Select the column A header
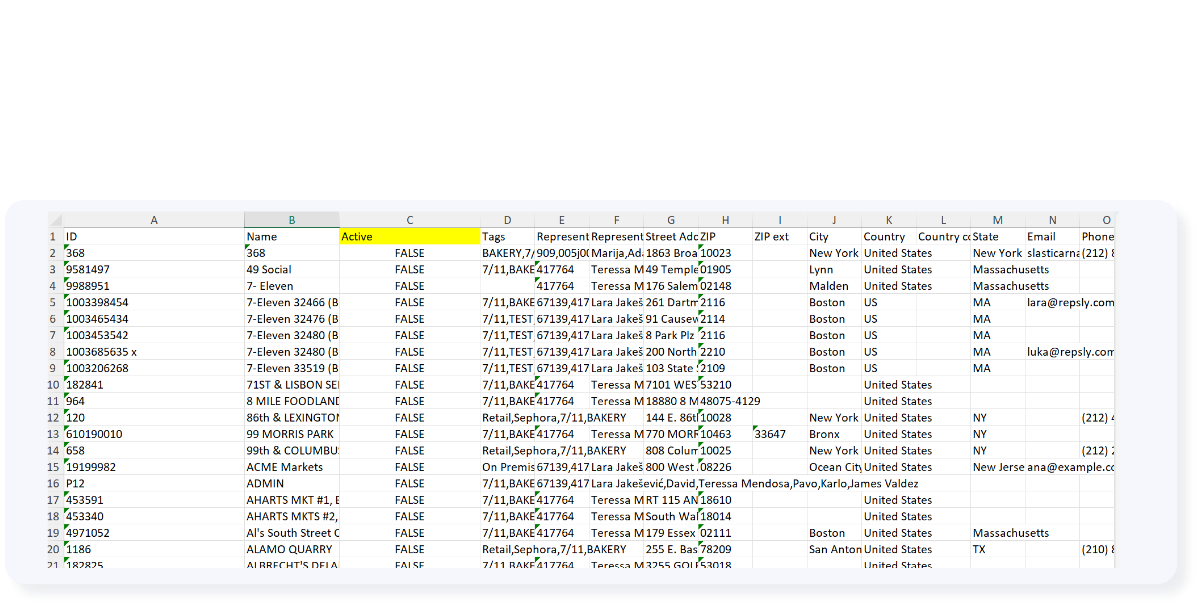The width and height of the screenshot is (1202, 609). (x=153, y=220)
